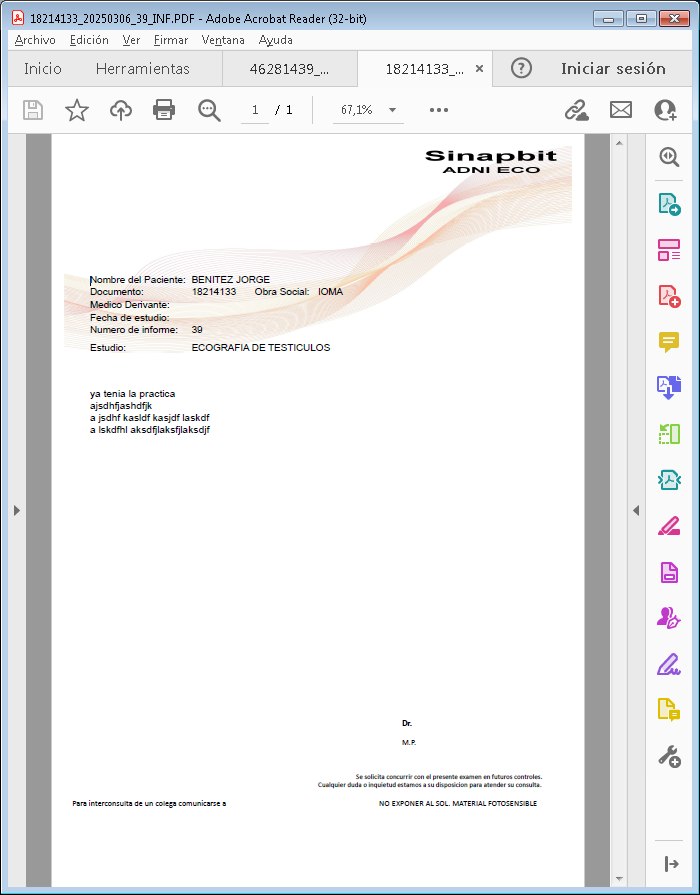Open the Archivo menu
The image size is (700, 895).
(35, 40)
